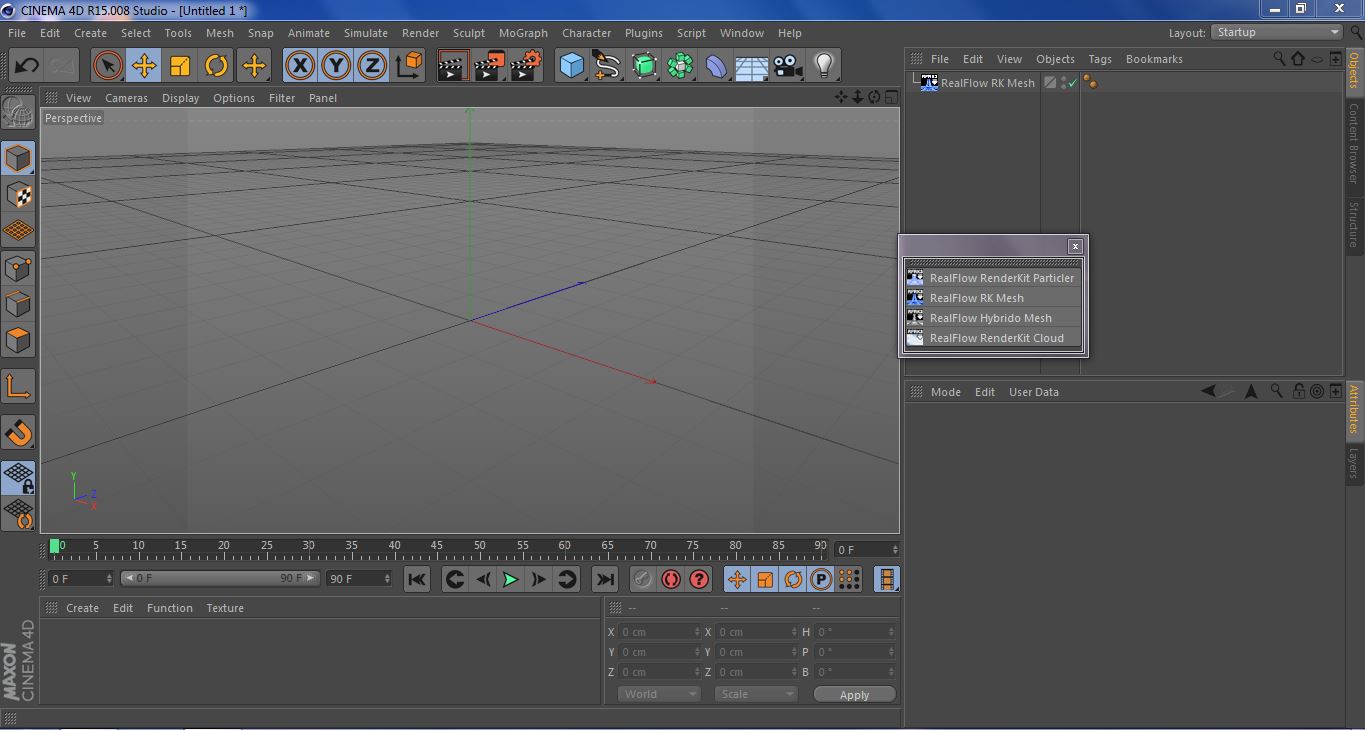Image resolution: width=1365 pixels, height=730 pixels.
Task: Open Edit Render Settings
Action: [x=525, y=66]
